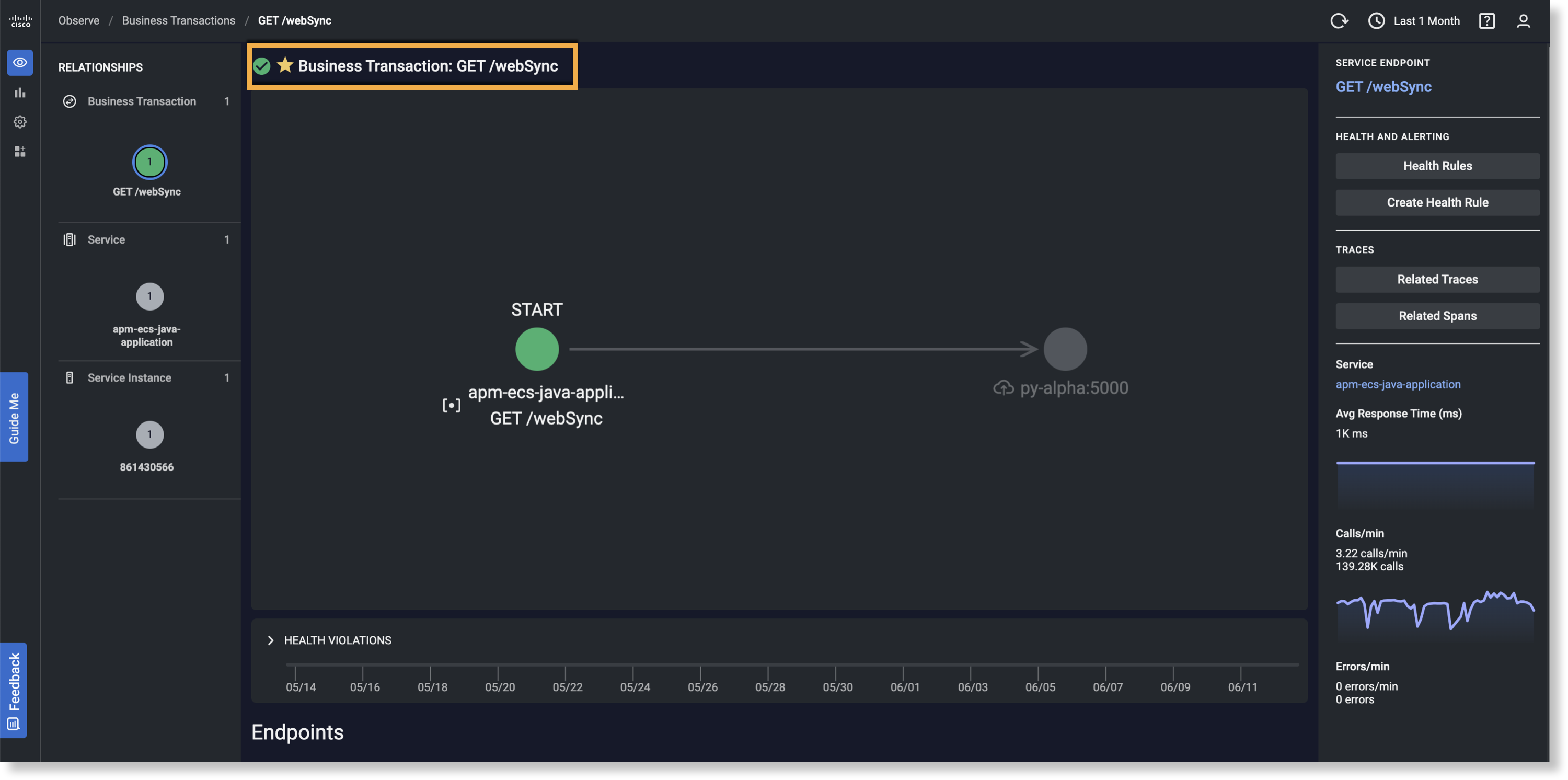The height and width of the screenshot is (780, 1568).
Task: Click the connection arrow to py-alpha:5000
Action: [x=803, y=349]
